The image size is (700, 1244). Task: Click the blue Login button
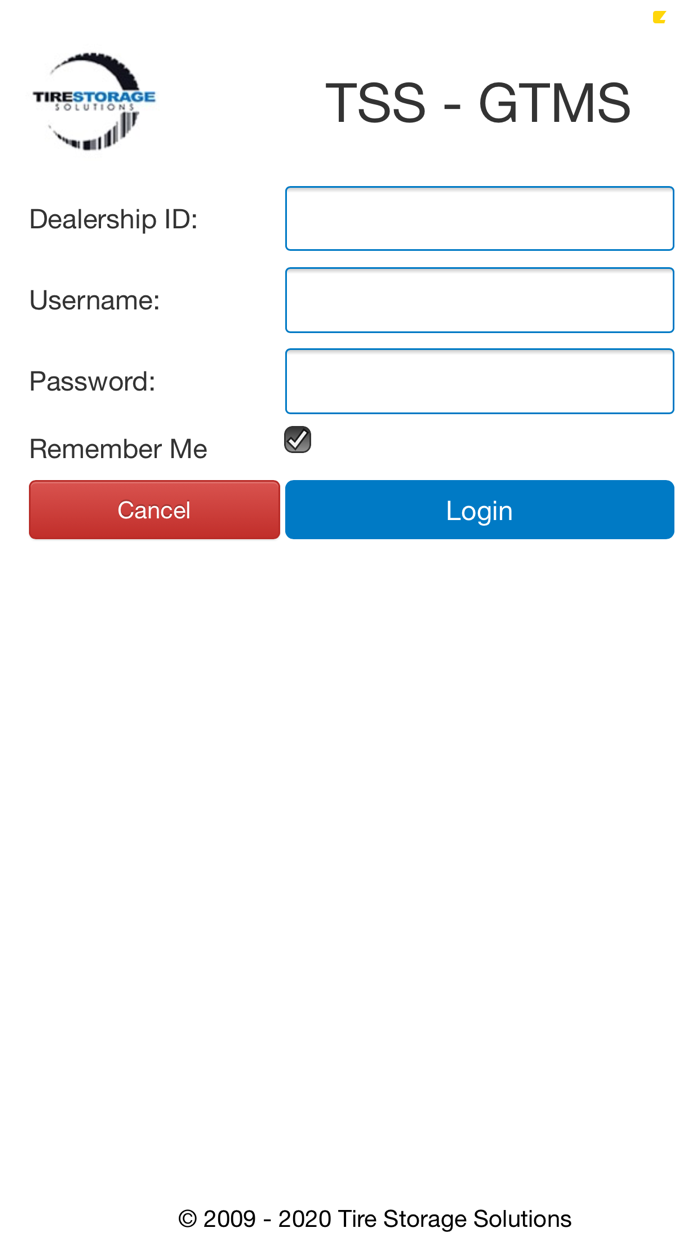tap(480, 509)
